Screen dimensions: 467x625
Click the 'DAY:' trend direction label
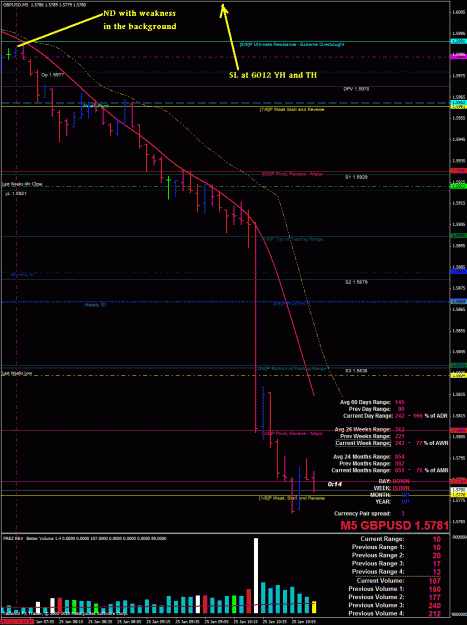pos(385,482)
